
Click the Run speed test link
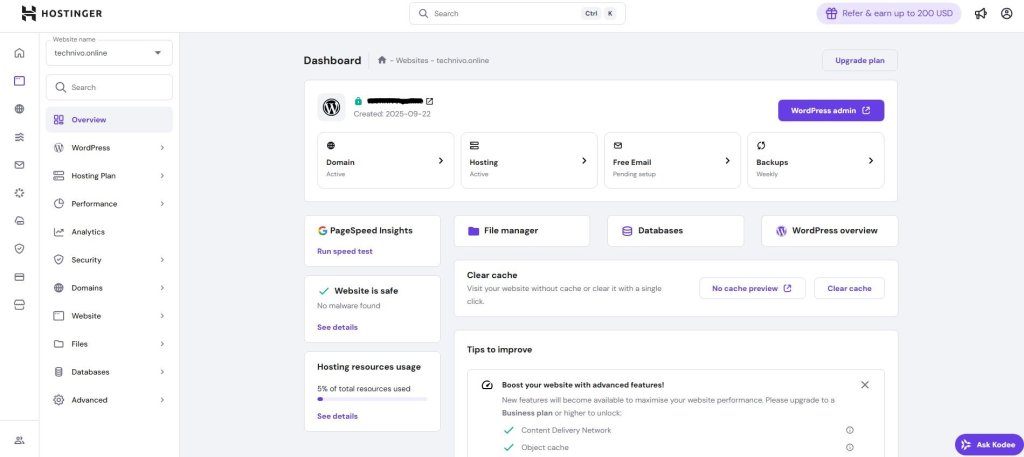(344, 251)
